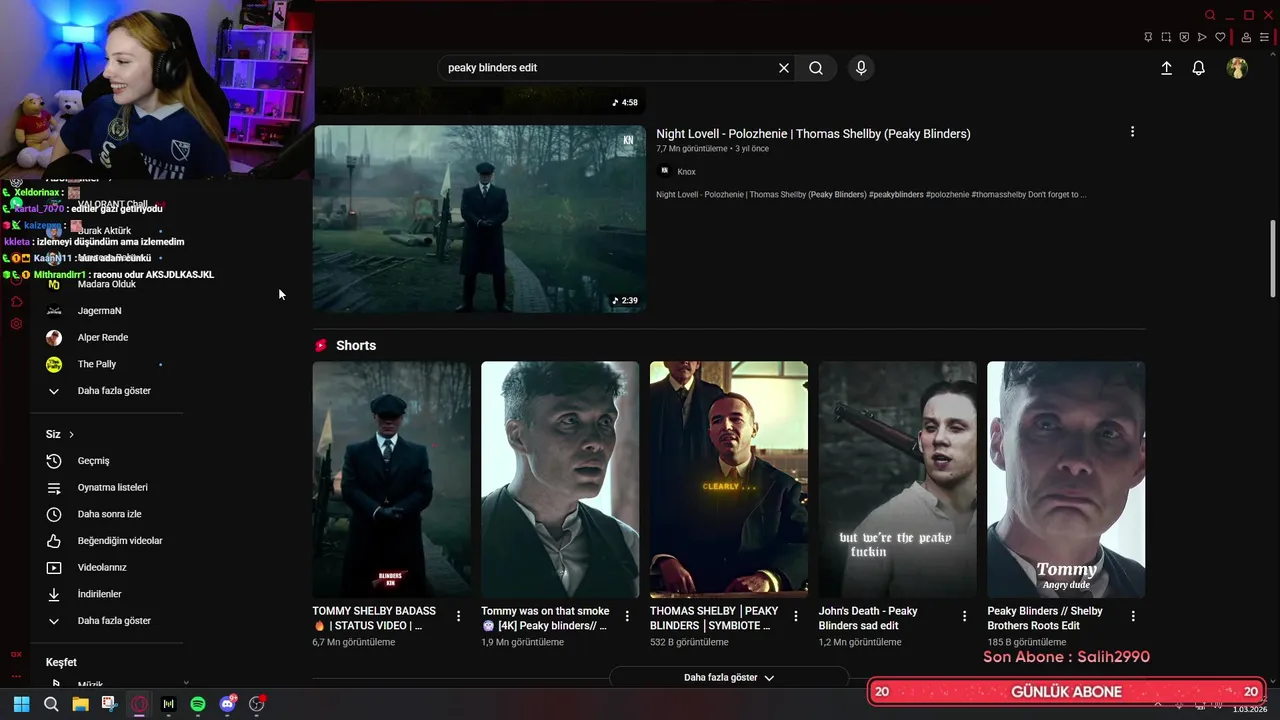1280x720 pixels.
Task: Open JagermaN subscription channel
Action: (106, 311)
